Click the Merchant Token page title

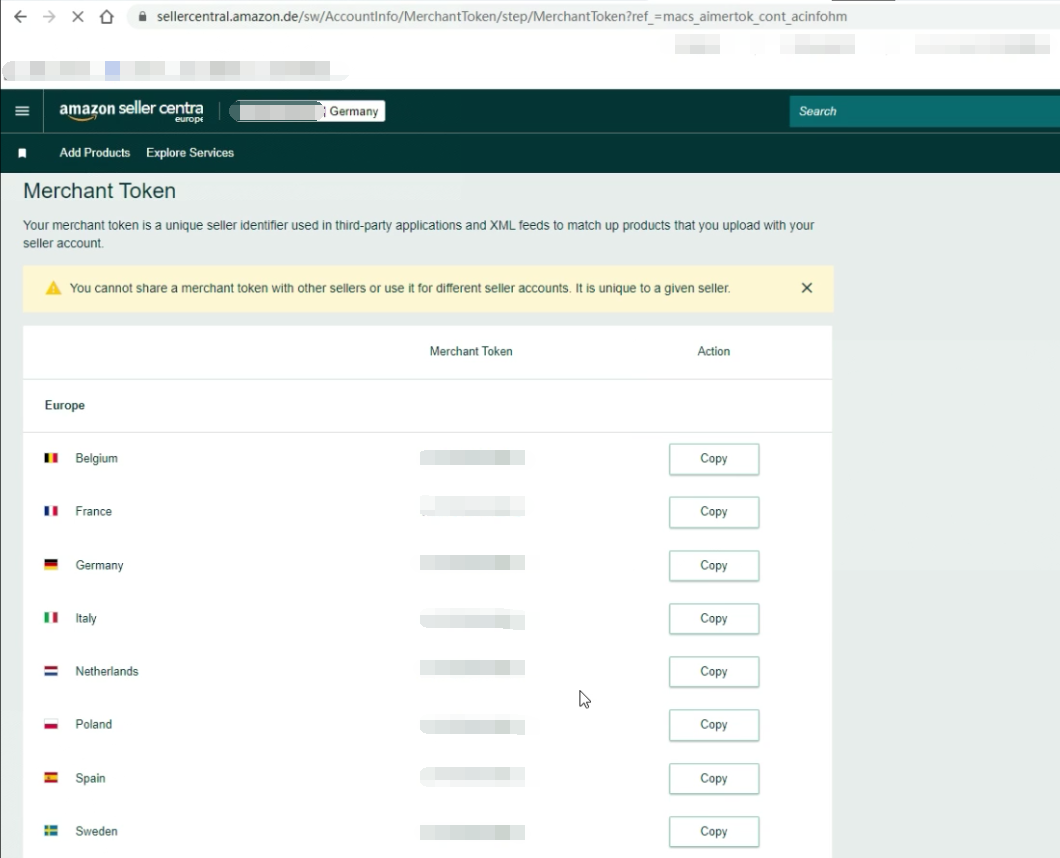[99, 191]
